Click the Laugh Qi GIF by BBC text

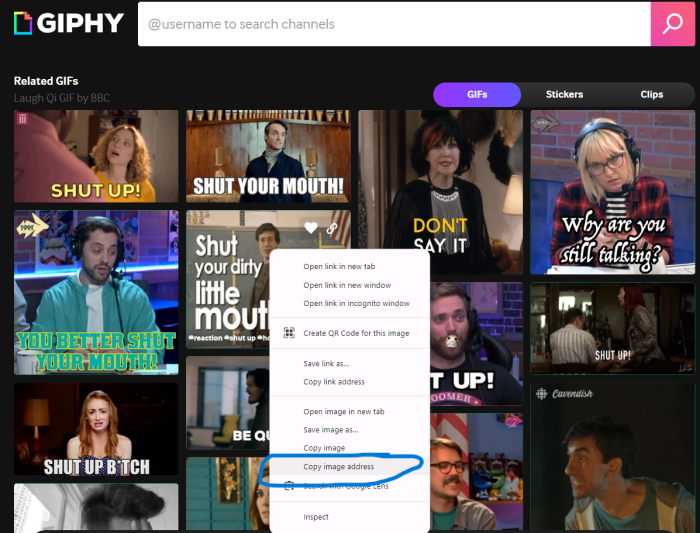(x=62, y=98)
